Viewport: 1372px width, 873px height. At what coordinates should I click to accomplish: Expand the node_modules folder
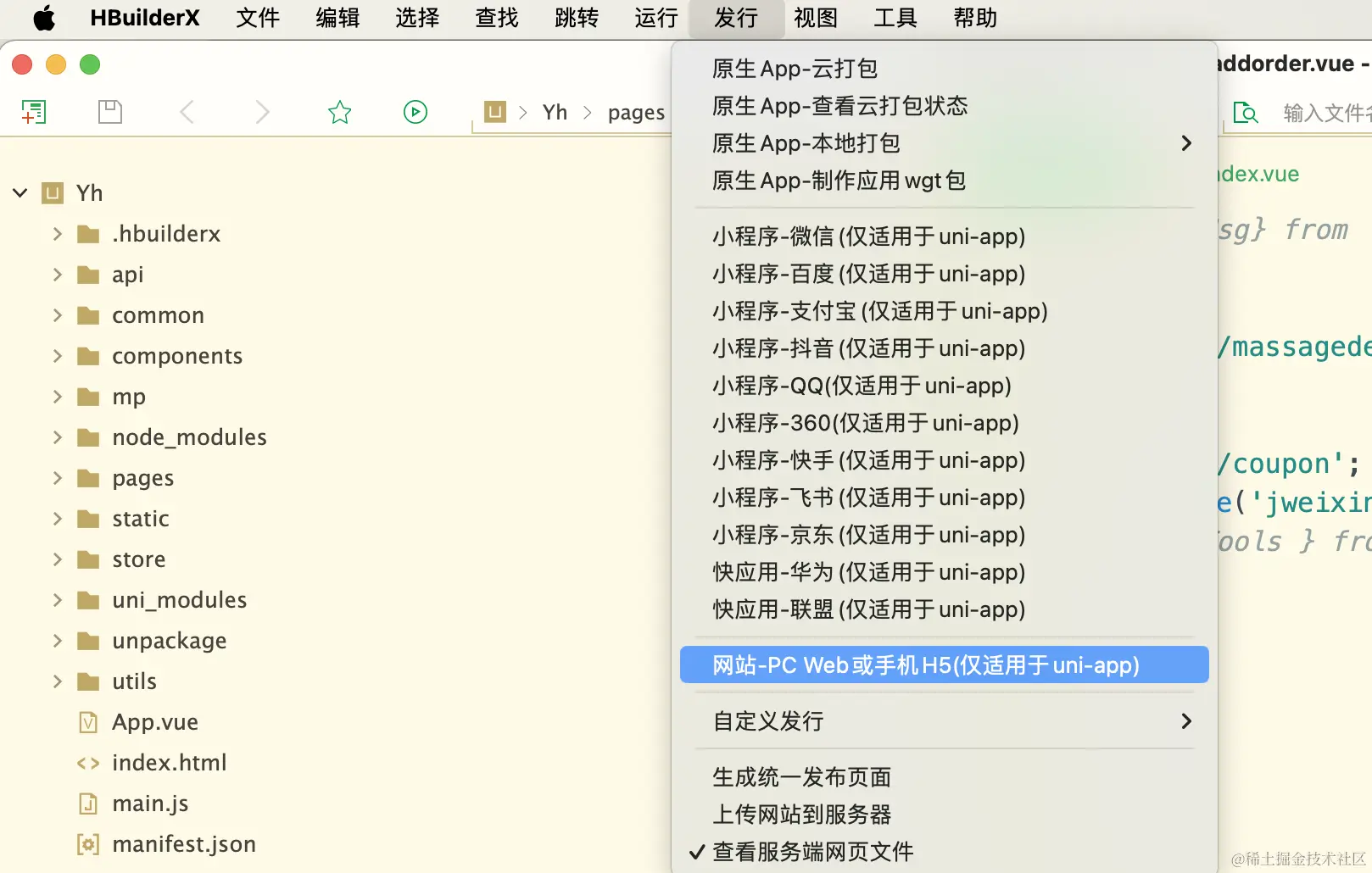coord(58,437)
